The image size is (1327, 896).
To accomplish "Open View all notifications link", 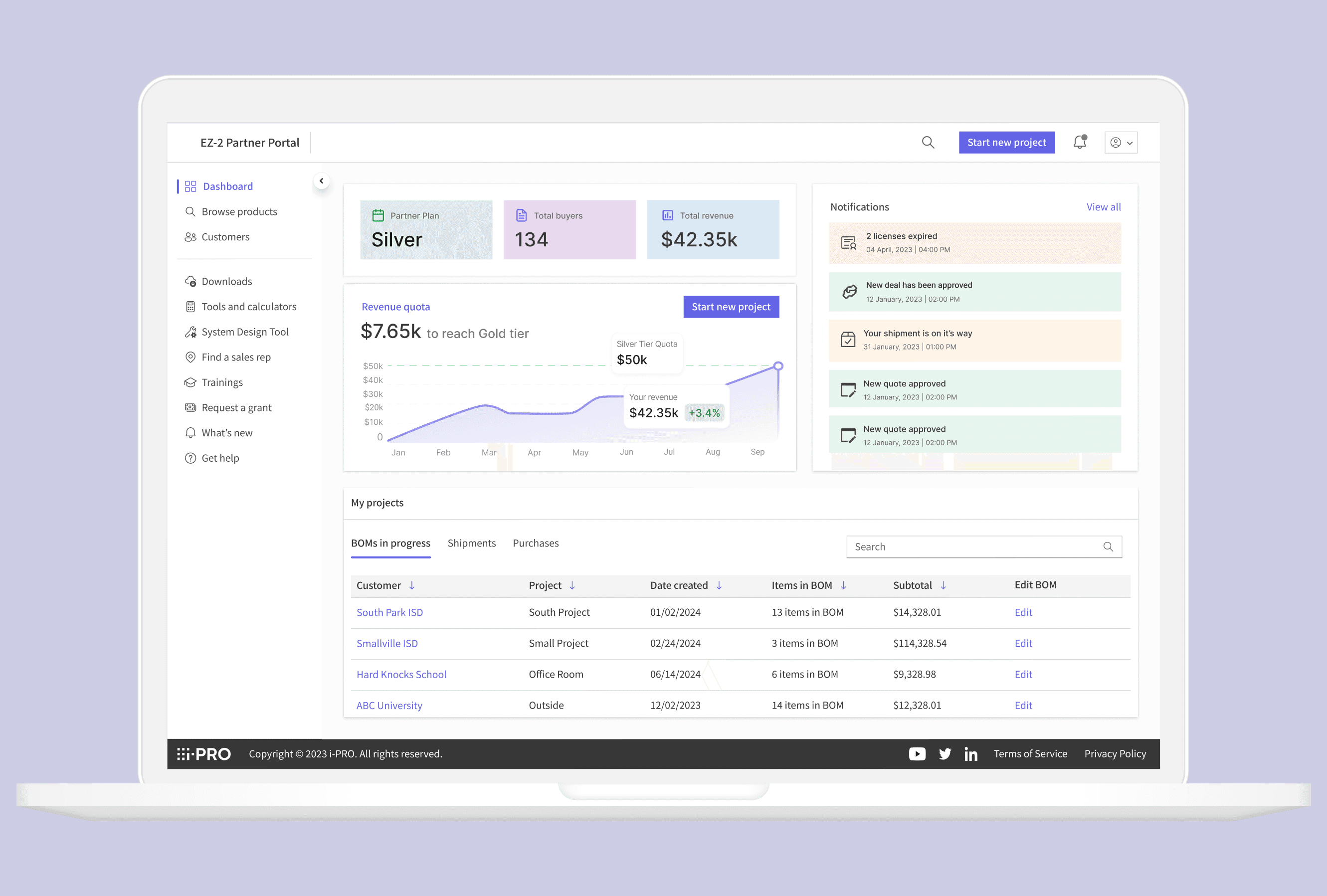I will click(1103, 207).
